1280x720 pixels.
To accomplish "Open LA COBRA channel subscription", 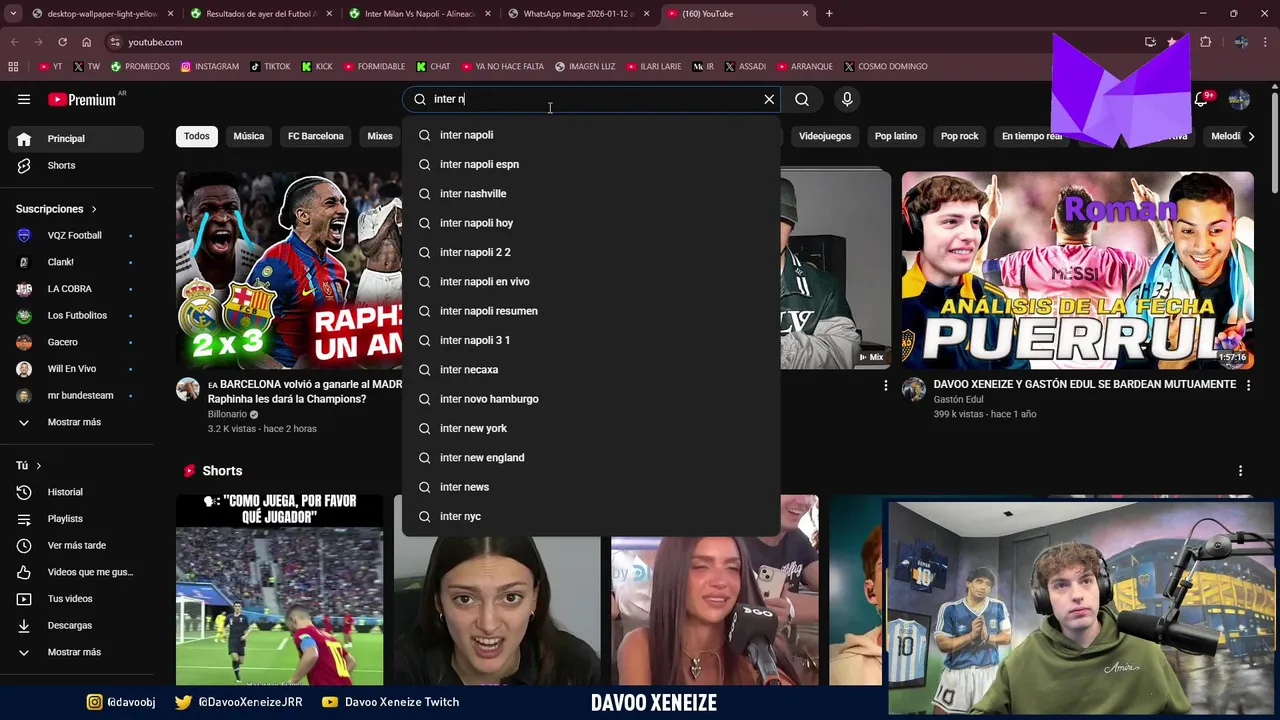I will pos(76,289).
